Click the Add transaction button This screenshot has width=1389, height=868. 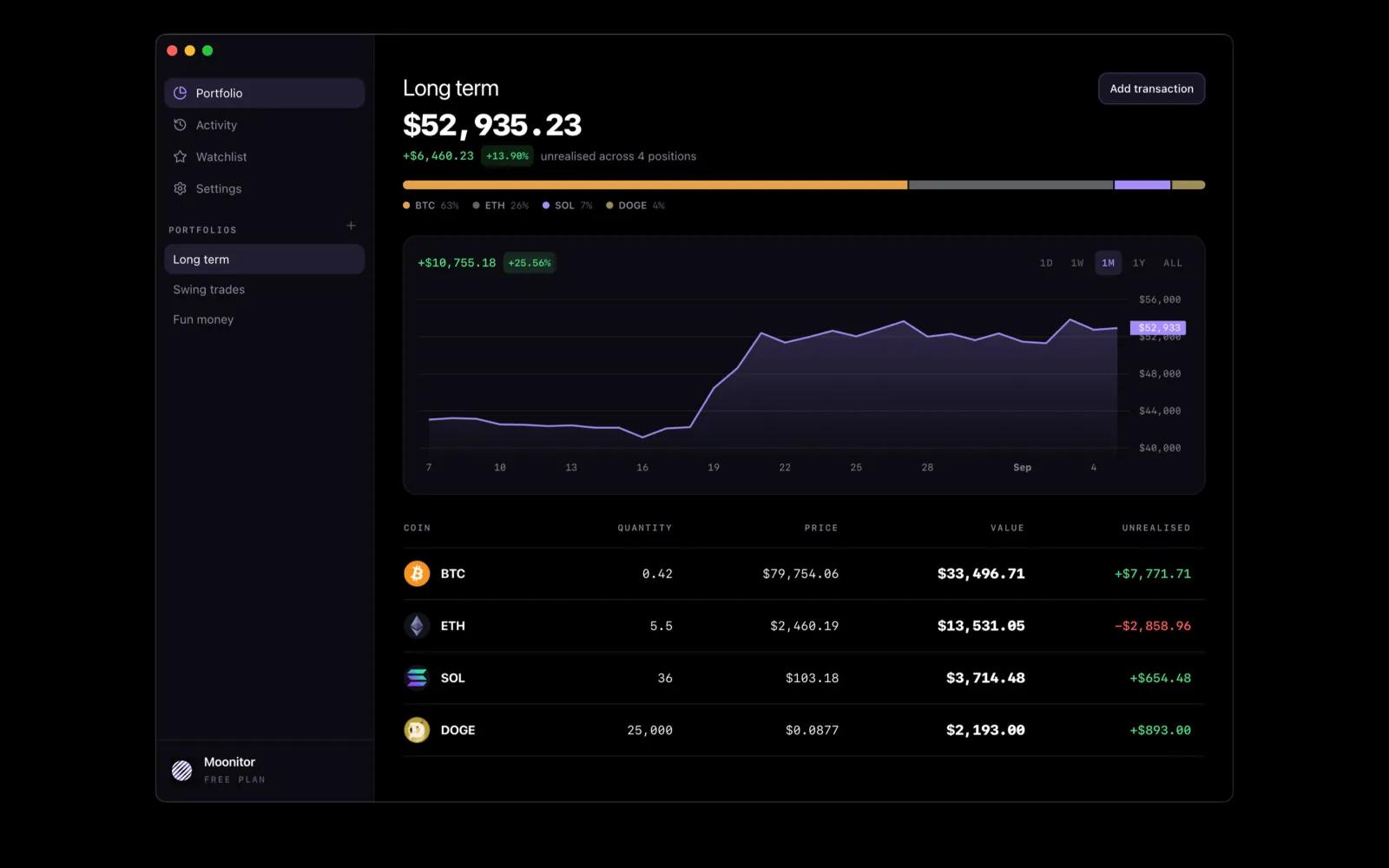(1151, 89)
